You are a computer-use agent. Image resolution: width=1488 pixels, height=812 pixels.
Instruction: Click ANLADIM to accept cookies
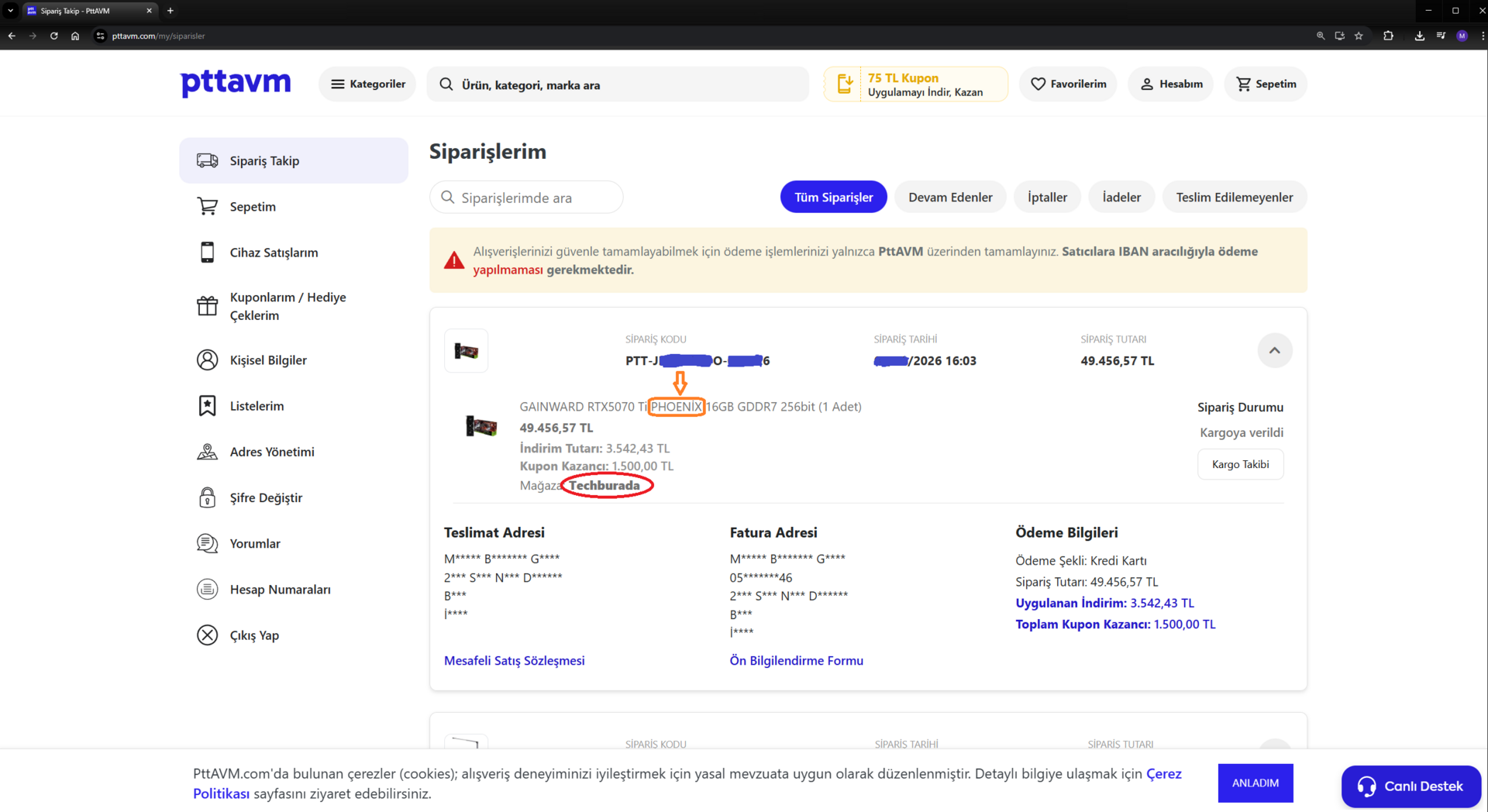[1255, 783]
